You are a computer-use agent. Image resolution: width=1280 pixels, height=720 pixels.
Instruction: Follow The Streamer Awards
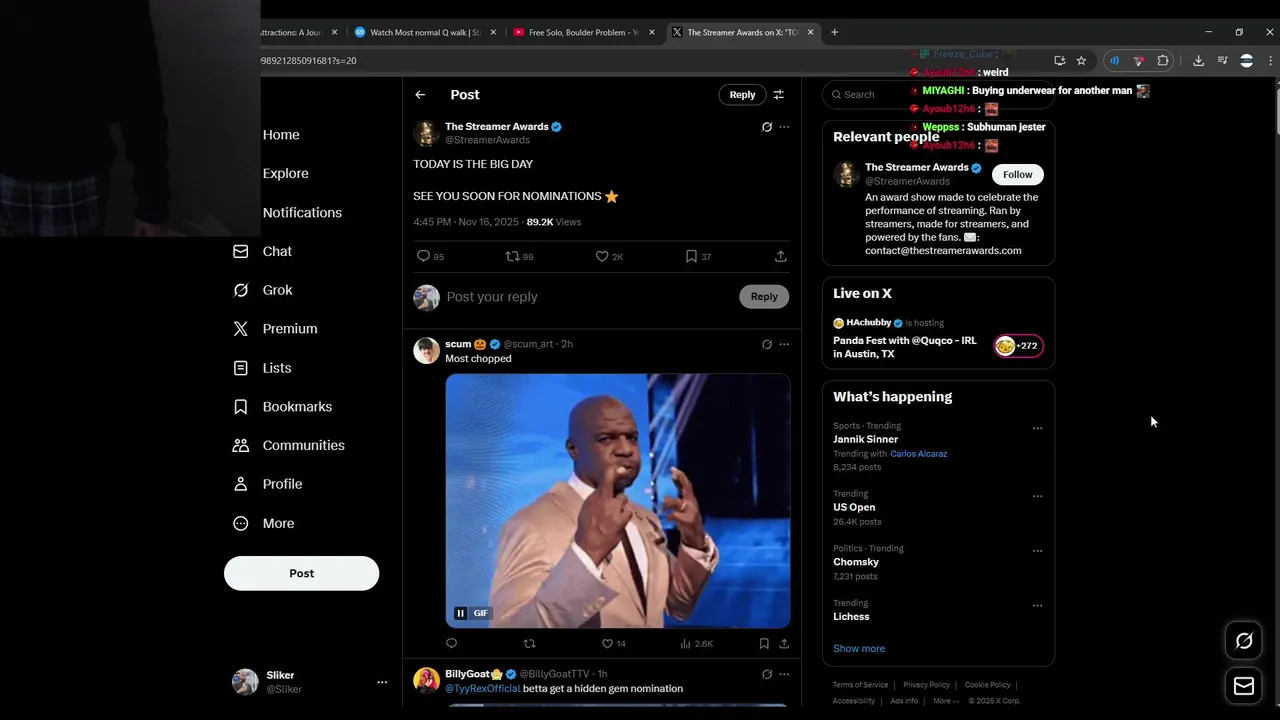[1018, 174]
